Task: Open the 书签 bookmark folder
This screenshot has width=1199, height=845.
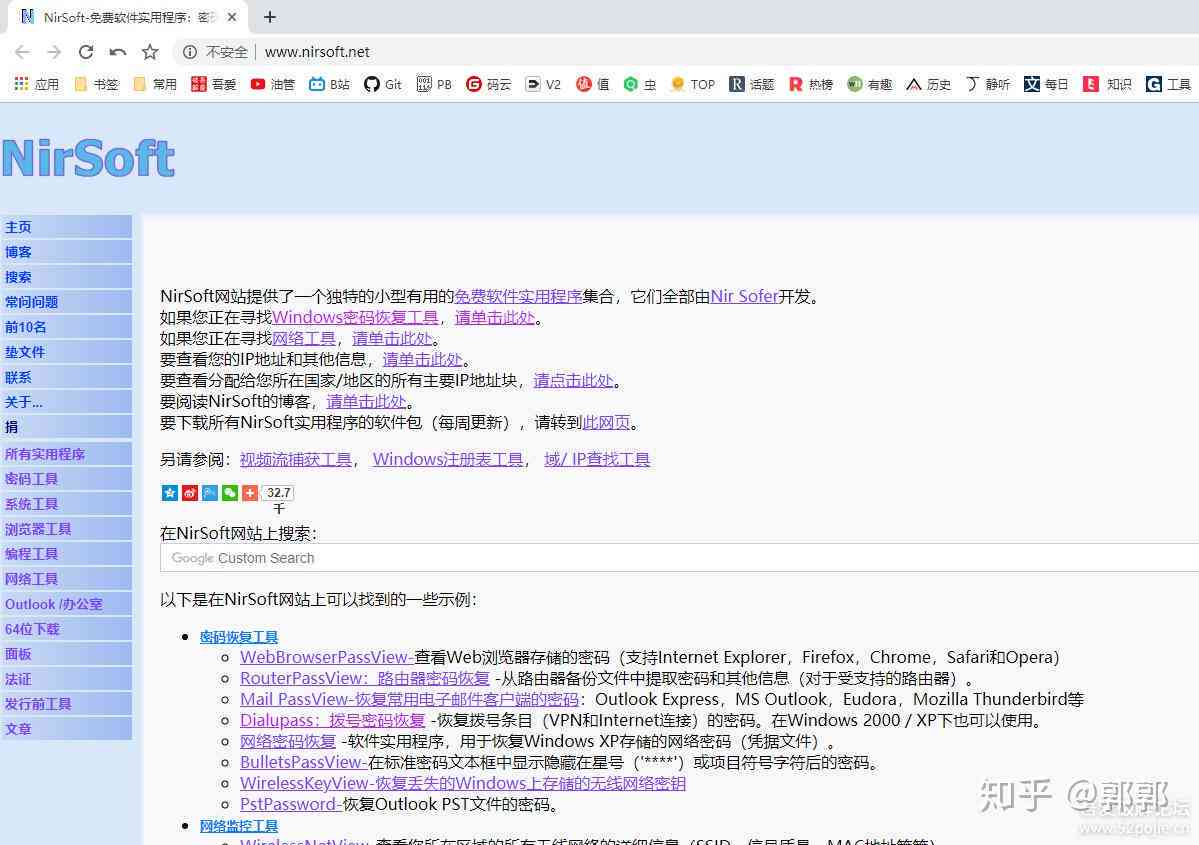Action: [x=96, y=84]
